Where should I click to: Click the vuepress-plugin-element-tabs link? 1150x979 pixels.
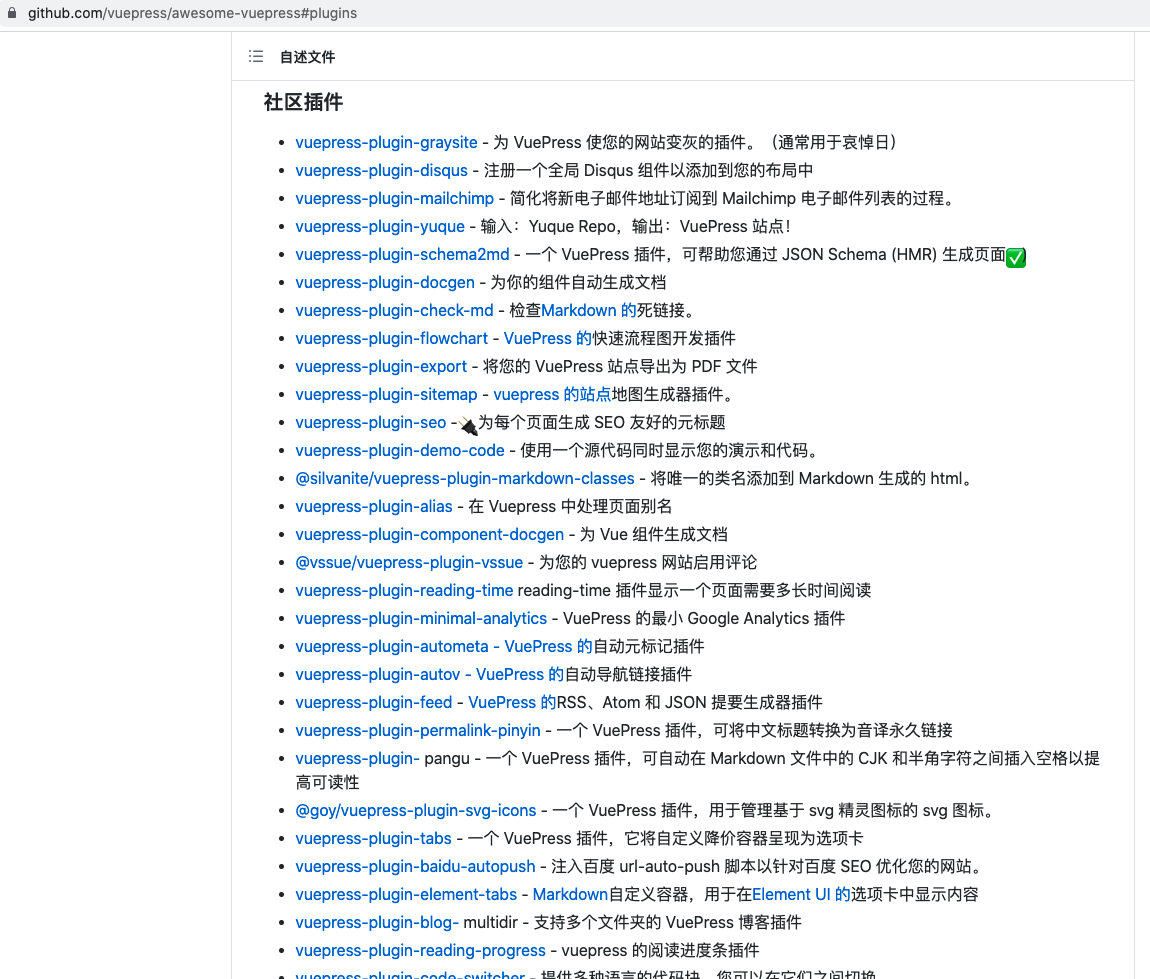pos(406,895)
